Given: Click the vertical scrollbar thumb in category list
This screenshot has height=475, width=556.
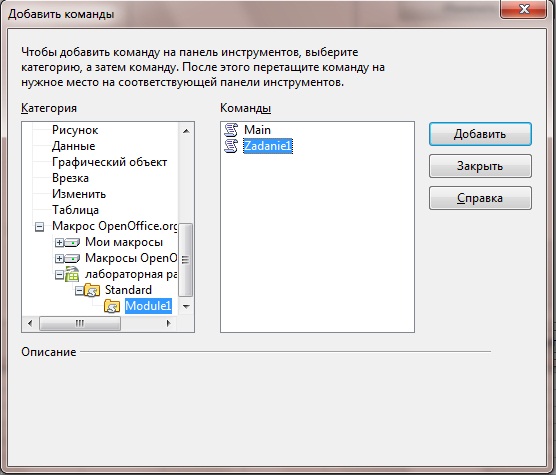Looking at the screenshot, I should 185,259.
